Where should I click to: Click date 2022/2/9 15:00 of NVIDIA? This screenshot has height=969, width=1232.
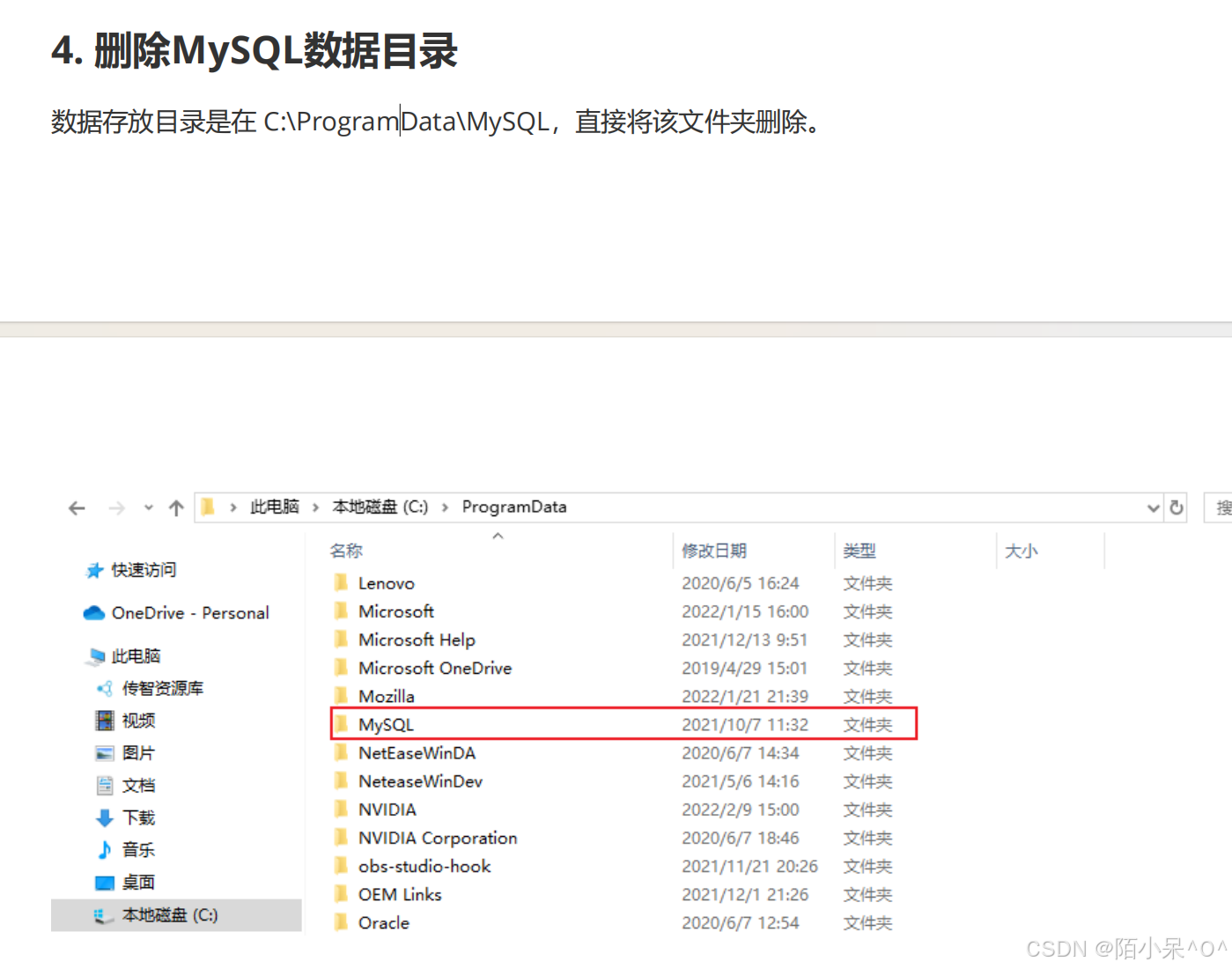click(x=741, y=810)
